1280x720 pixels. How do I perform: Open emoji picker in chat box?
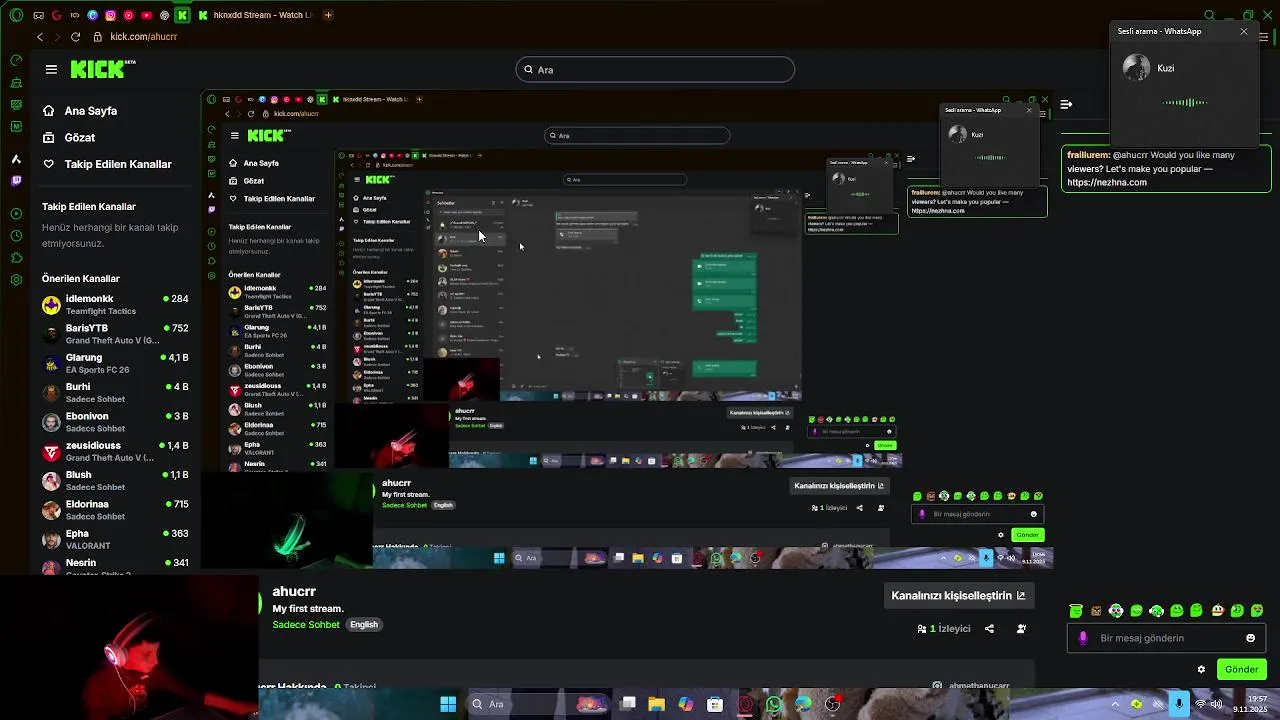[1250, 638]
